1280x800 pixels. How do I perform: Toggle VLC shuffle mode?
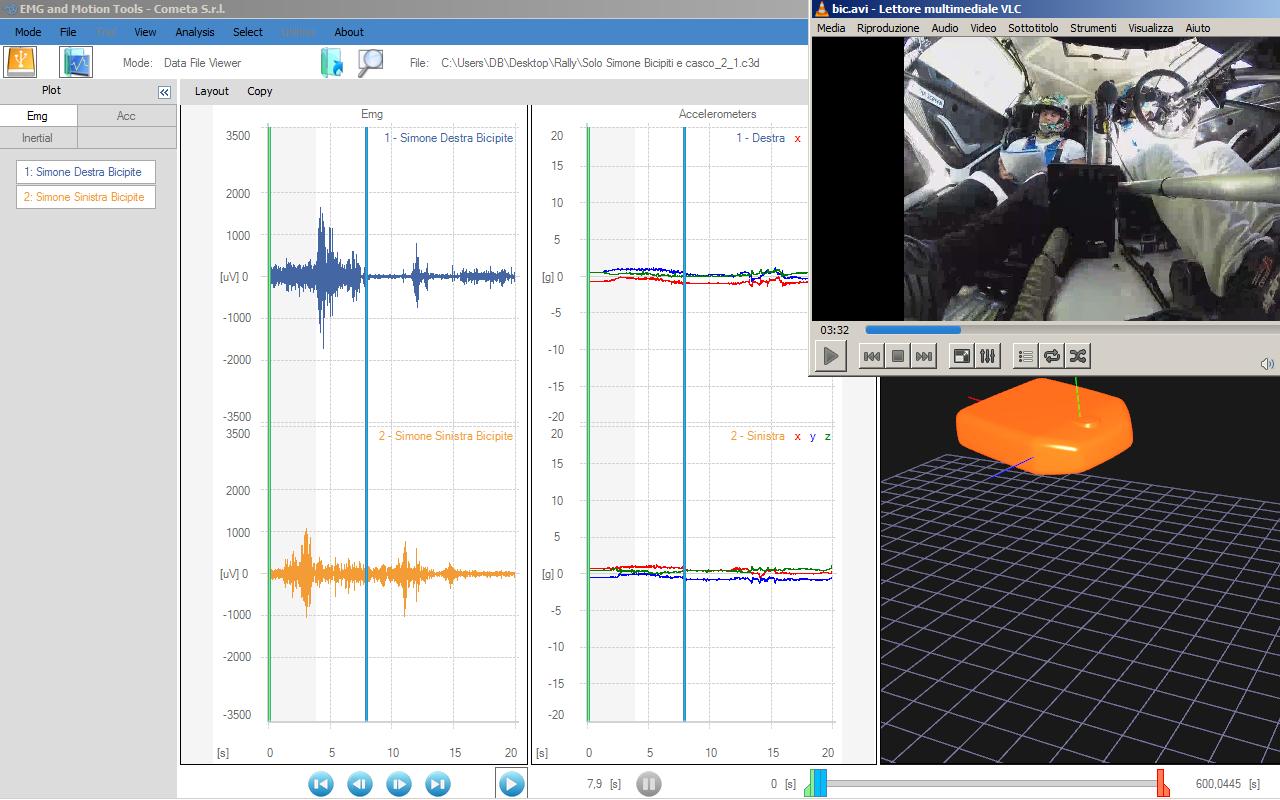click(x=1078, y=356)
